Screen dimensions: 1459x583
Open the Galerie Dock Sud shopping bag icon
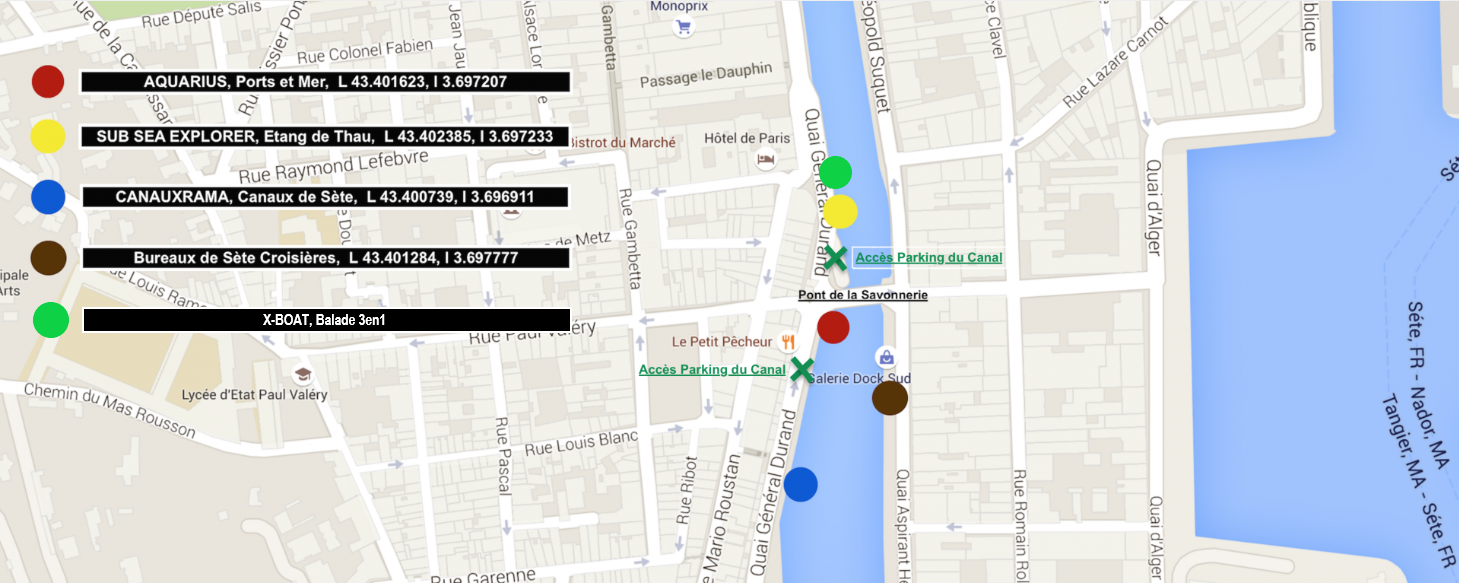click(x=885, y=356)
